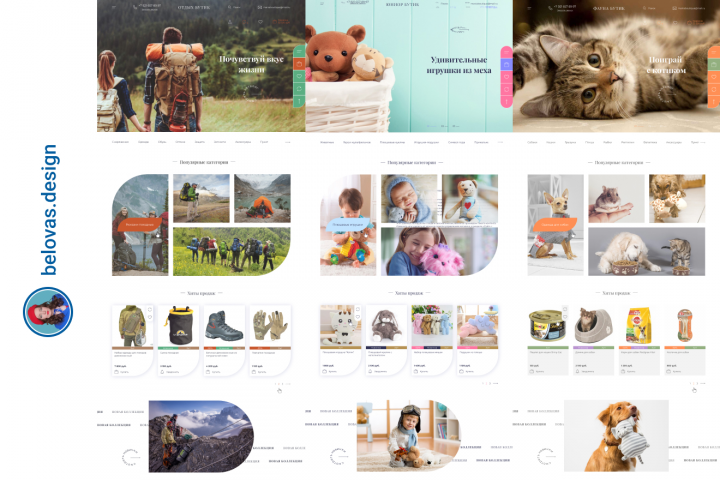
Task: Select Снаряжение in outdoor category menu
Action: coord(120,142)
